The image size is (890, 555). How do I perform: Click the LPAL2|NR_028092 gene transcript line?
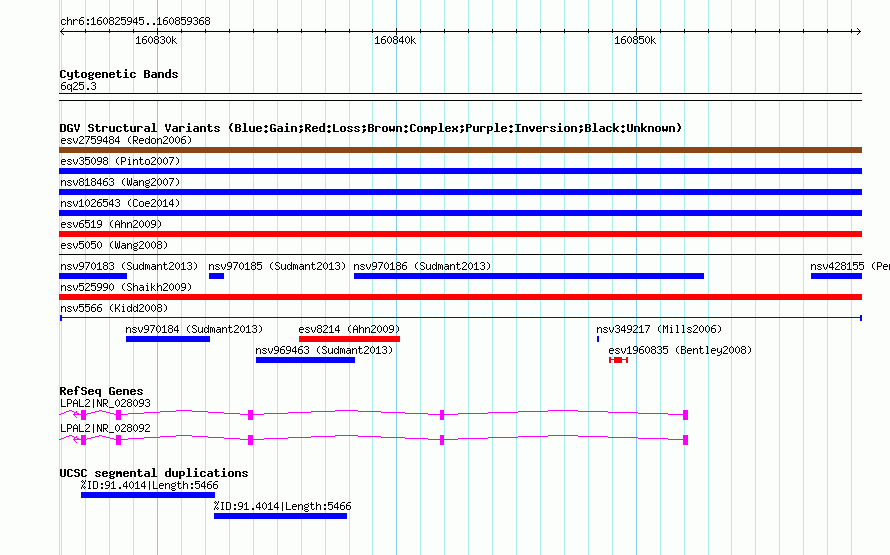[373, 440]
